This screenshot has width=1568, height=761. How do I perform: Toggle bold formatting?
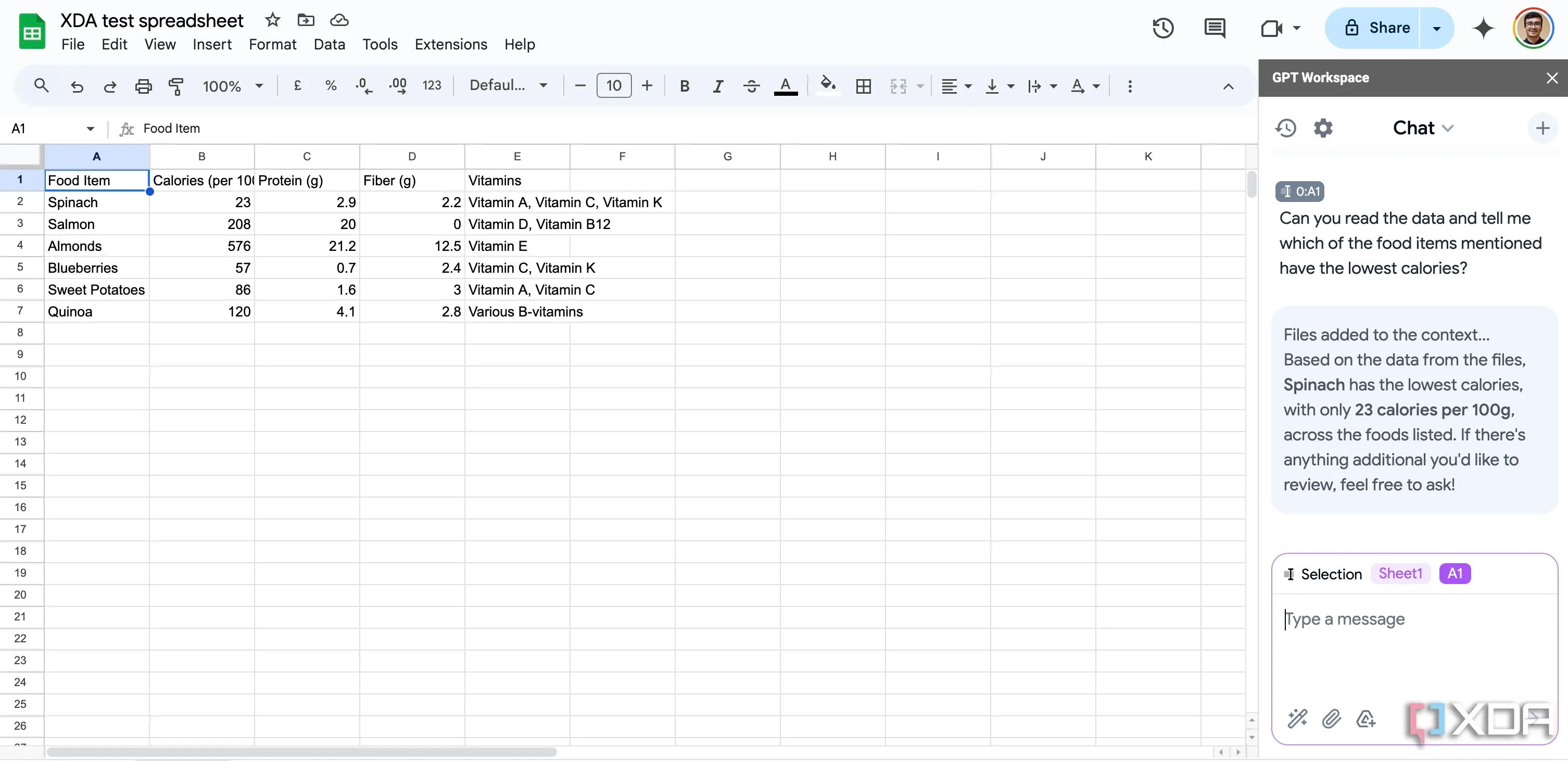(x=684, y=86)
